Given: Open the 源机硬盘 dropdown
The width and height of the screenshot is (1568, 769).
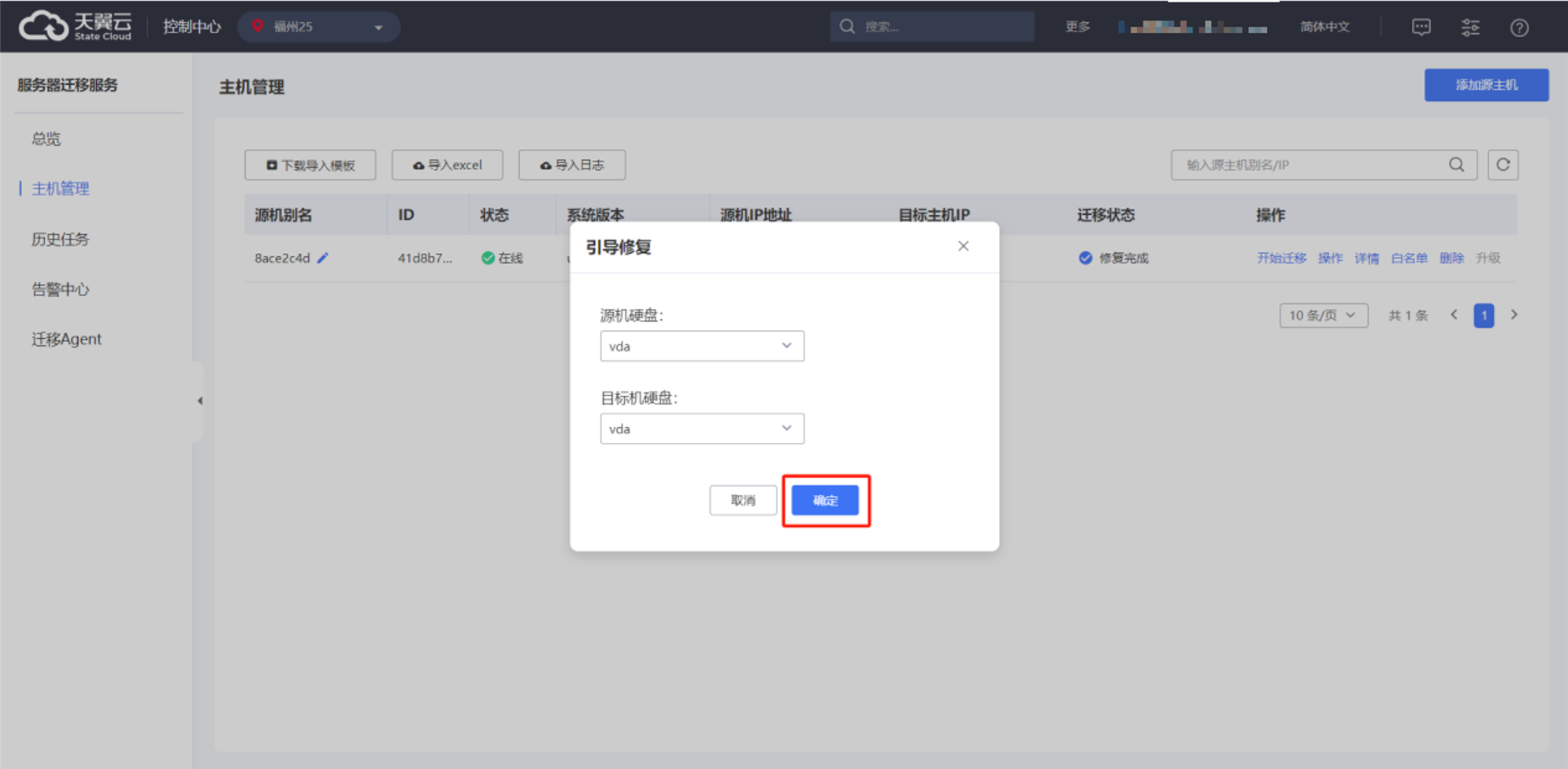Looking at the screenshot, I should [x=702, y=346].
